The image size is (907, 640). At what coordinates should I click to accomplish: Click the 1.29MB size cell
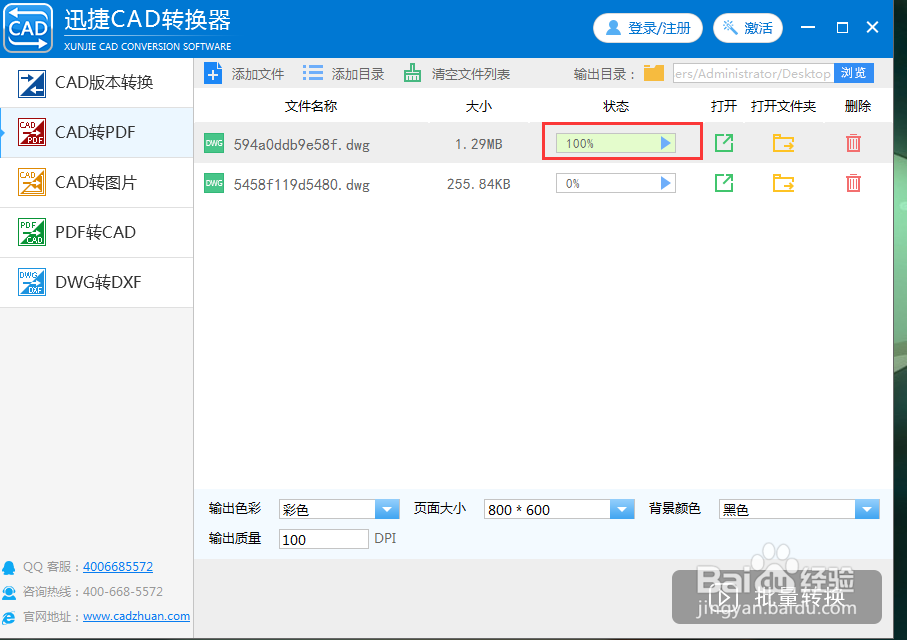(478, 144)
